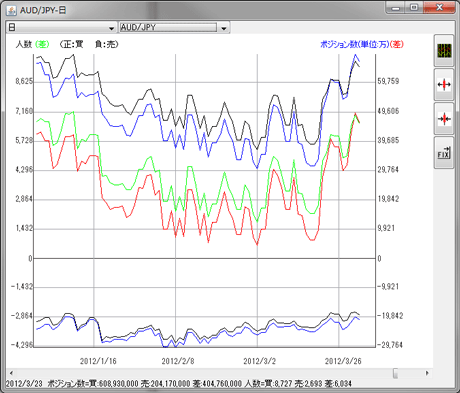Maximize the AUD/JPY window

[x=414, y=8]
